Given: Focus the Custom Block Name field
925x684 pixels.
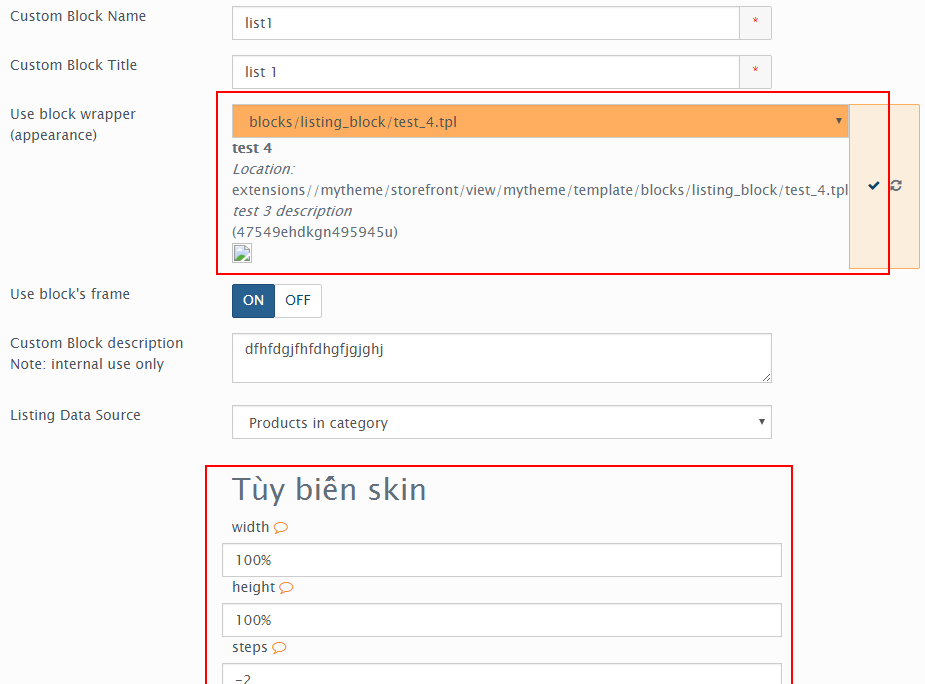Looking at the screenshot, I should point(486,23).
